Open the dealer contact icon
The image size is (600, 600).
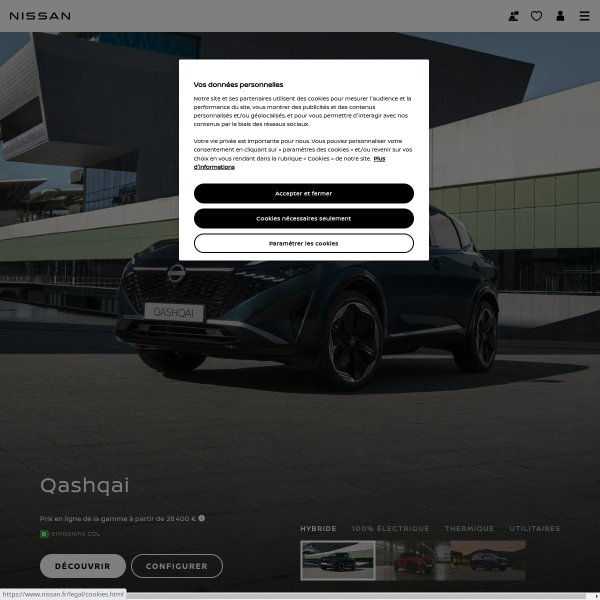[513, 16]
